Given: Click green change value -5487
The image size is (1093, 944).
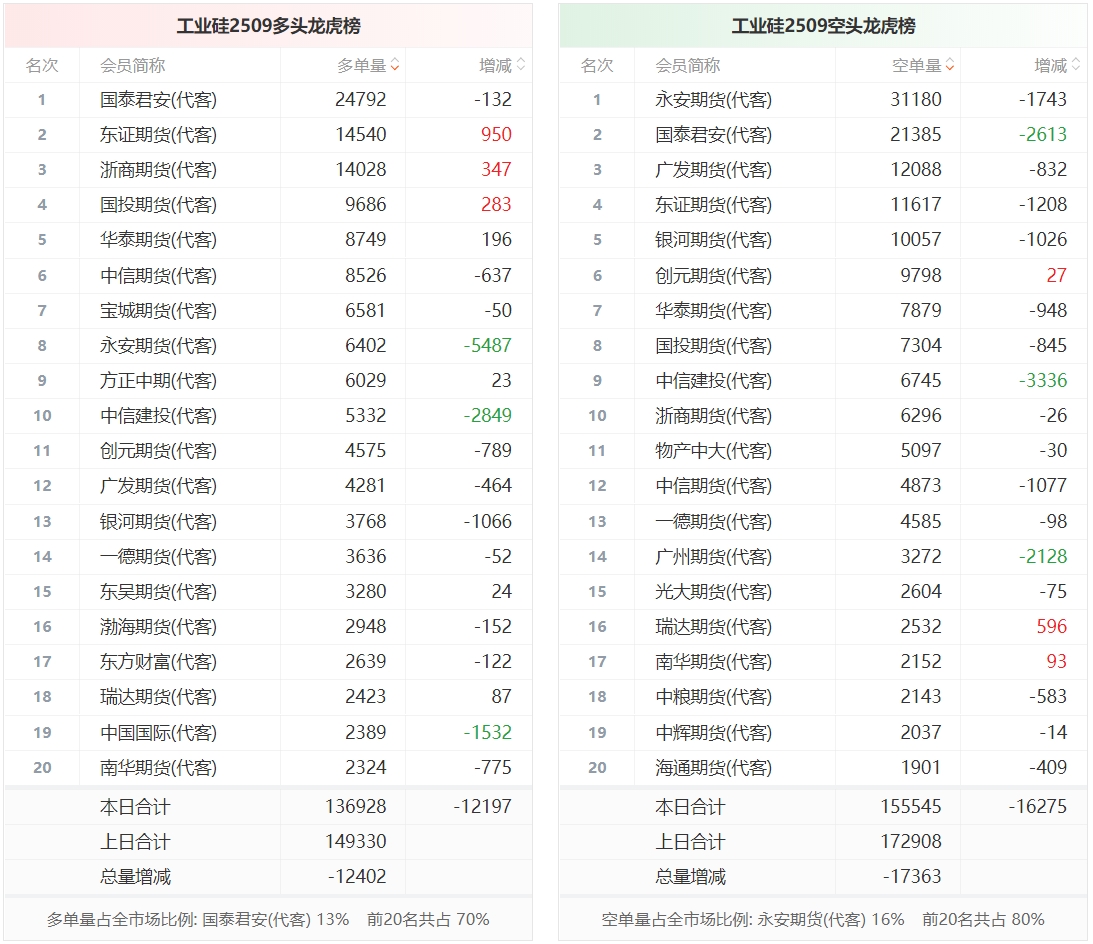Looking at the screenshot, I should 488,345.
